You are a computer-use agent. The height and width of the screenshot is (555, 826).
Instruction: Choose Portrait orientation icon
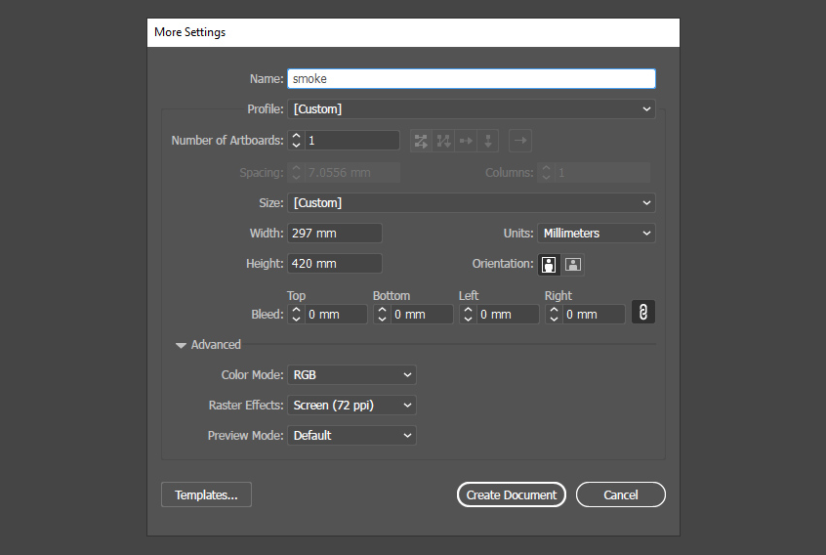point(548,264)
